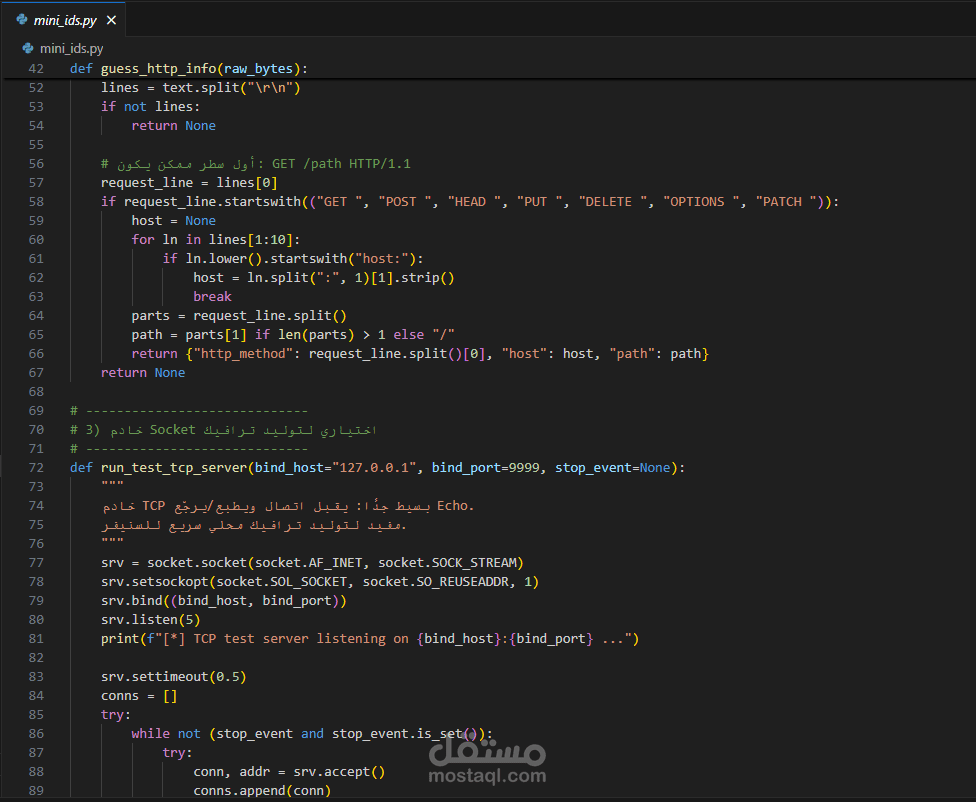
Task: Click the print TCP test server listening line
Action: pyautogui.click(x=370, y=639)
